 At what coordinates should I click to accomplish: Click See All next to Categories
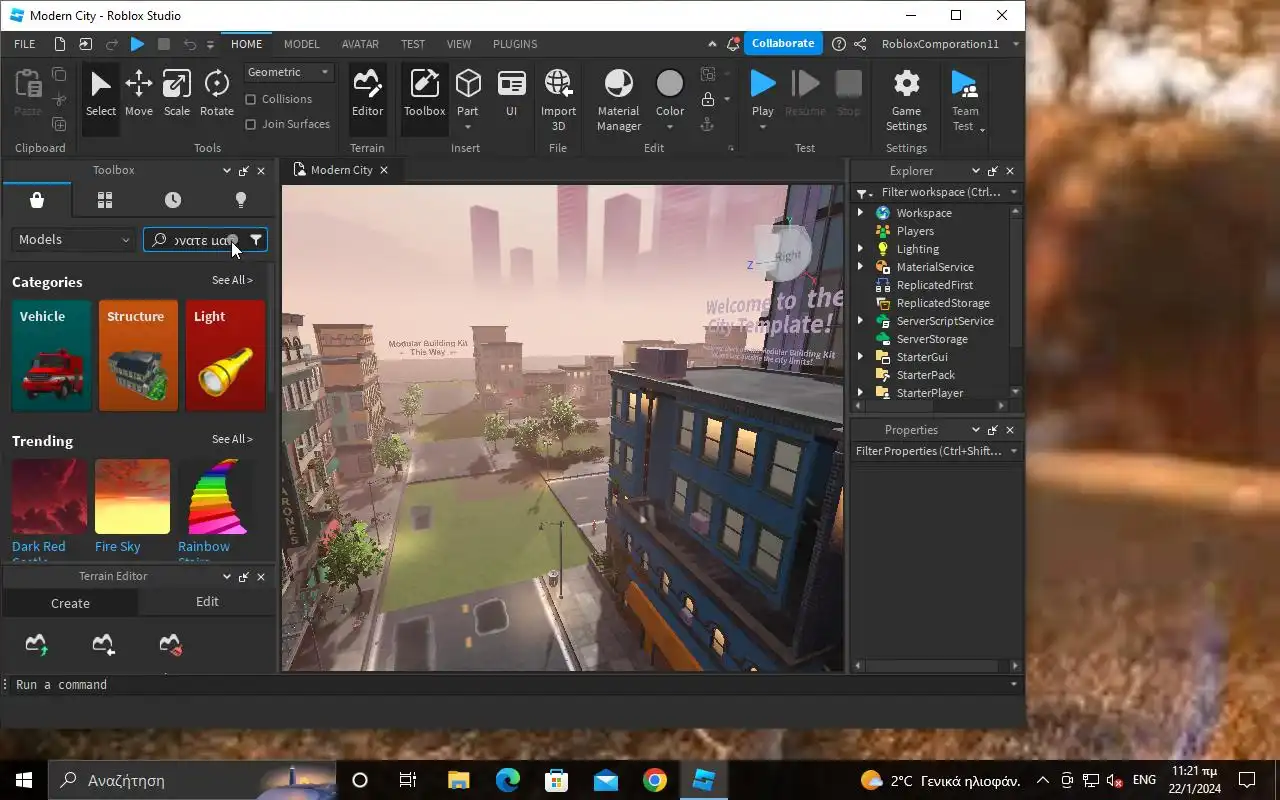coord(232,280)
